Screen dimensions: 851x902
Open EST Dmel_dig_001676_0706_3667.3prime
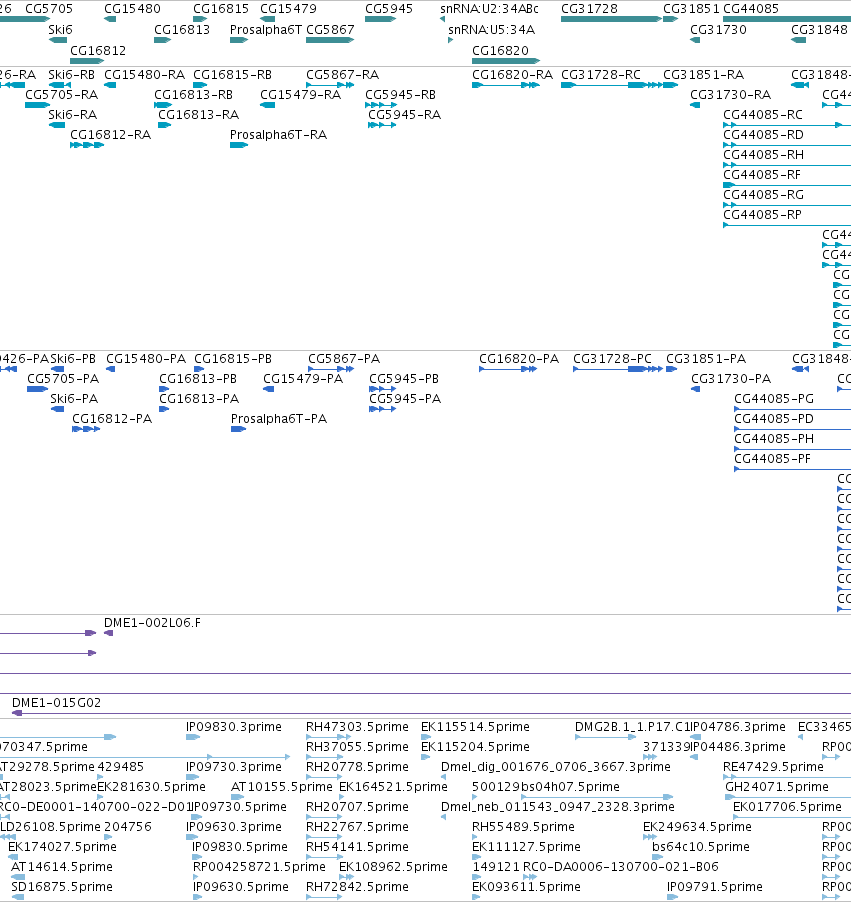(556, 767)
